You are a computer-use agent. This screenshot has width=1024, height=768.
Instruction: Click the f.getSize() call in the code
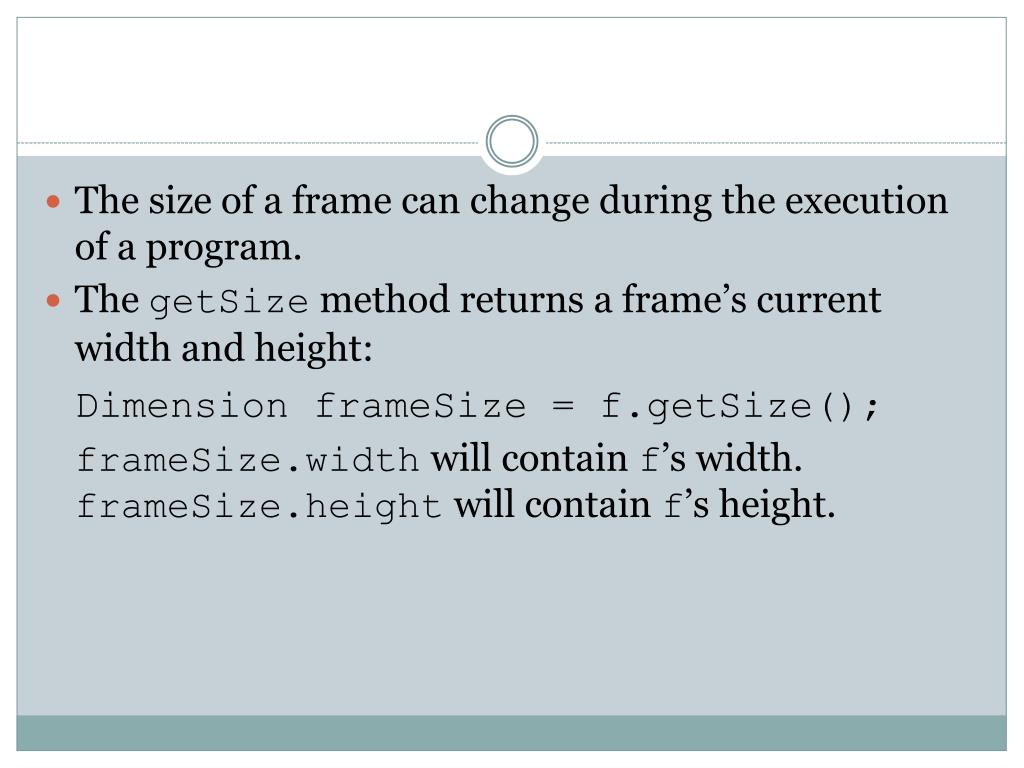click(x=739, y=407)
